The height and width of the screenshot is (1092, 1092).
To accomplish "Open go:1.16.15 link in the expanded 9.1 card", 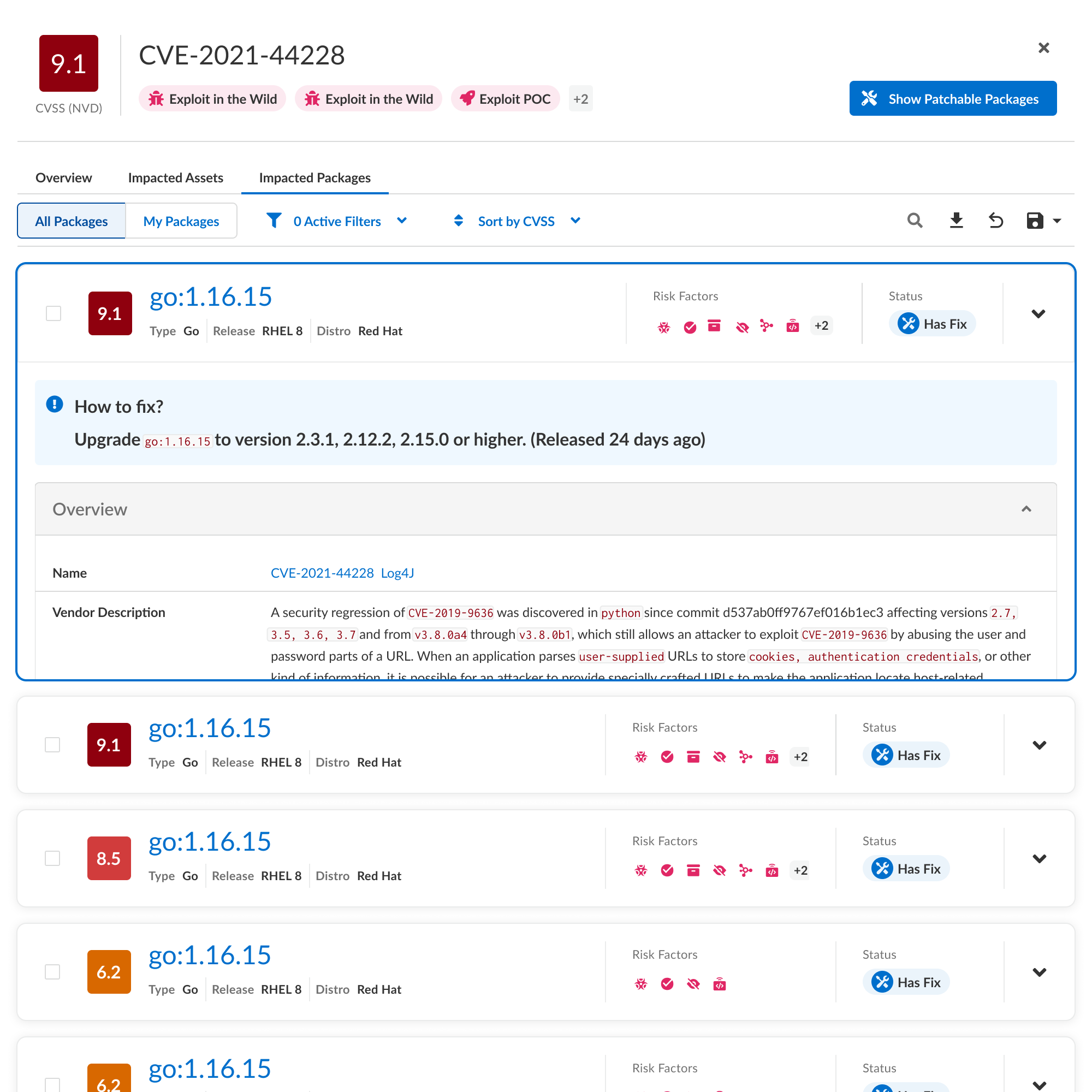I will (x=210, y=296).
